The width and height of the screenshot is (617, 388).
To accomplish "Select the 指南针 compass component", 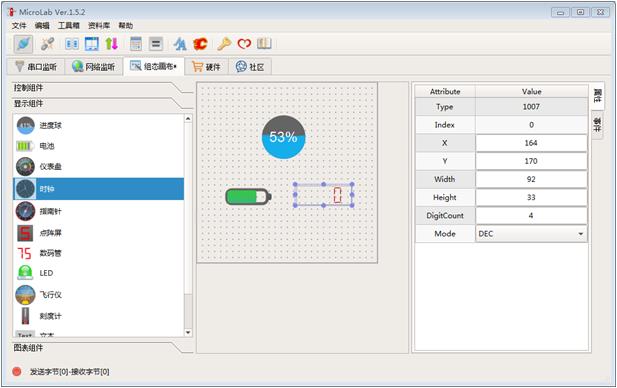I will click(x=98, y=211).
